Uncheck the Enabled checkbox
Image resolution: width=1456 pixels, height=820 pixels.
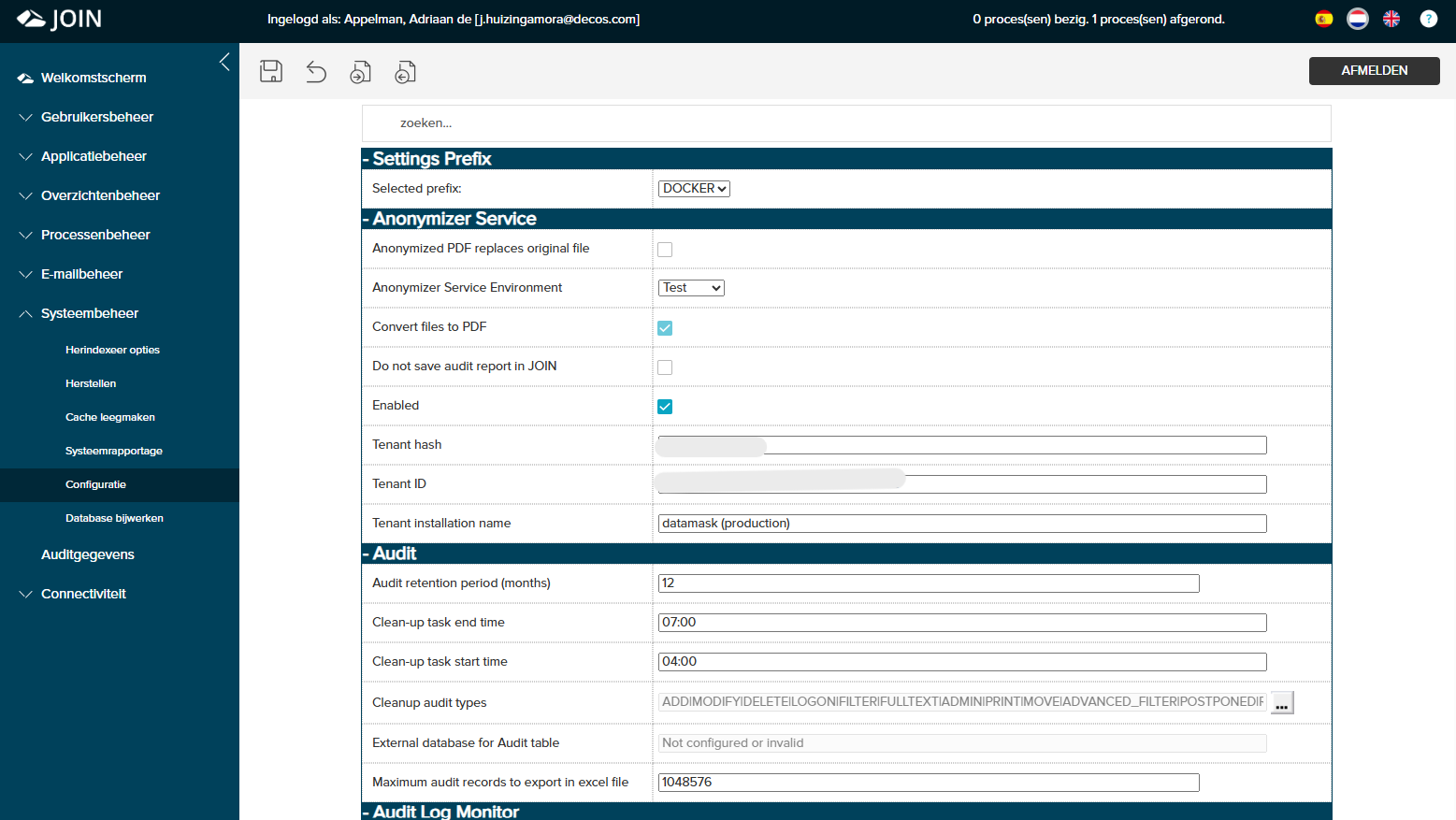(x=665, y=407)
